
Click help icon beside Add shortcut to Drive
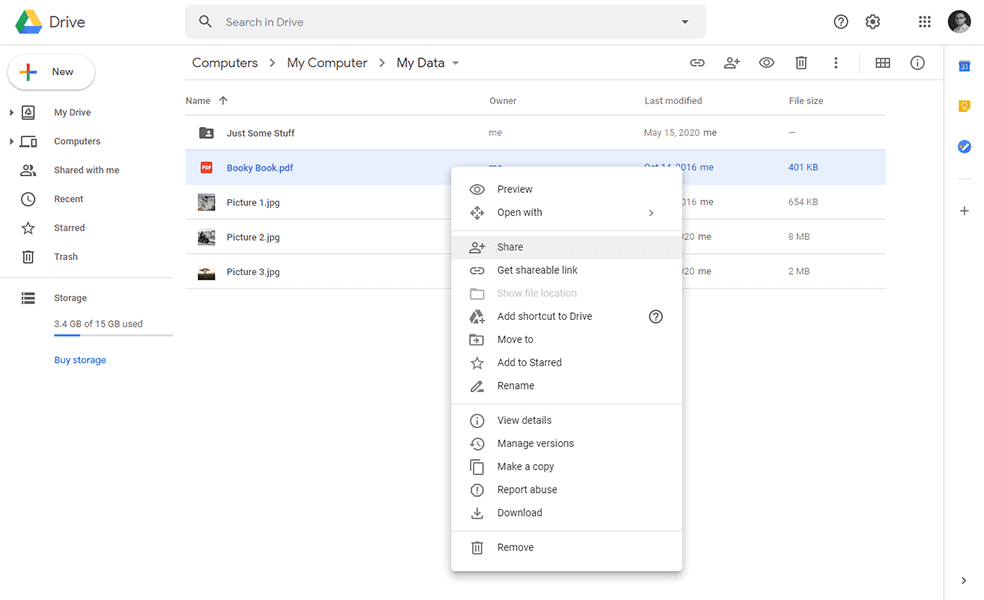(x=656, y=317)
